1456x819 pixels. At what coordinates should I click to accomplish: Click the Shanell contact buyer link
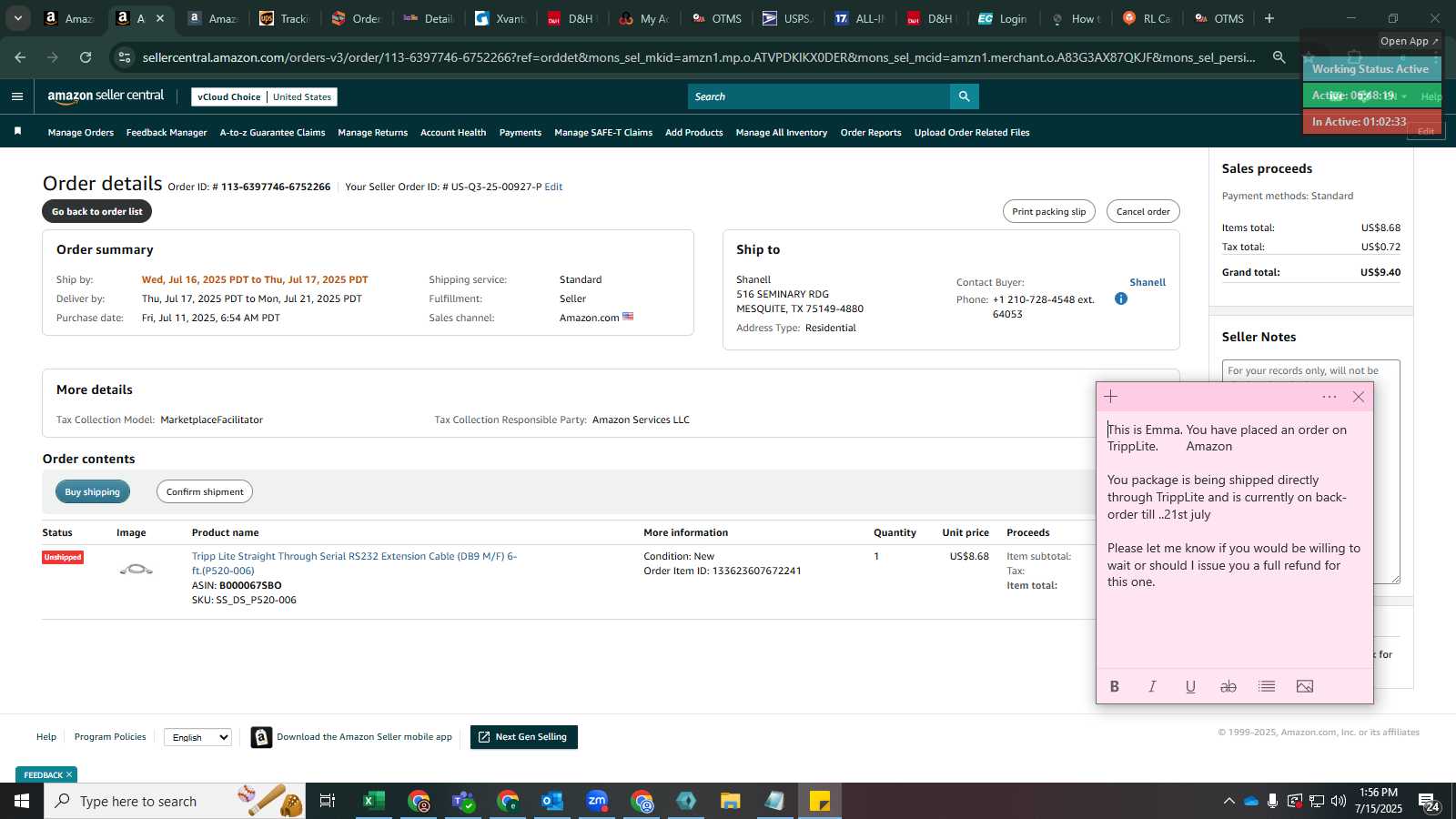pyautogui.click(x=1148, y=282)
